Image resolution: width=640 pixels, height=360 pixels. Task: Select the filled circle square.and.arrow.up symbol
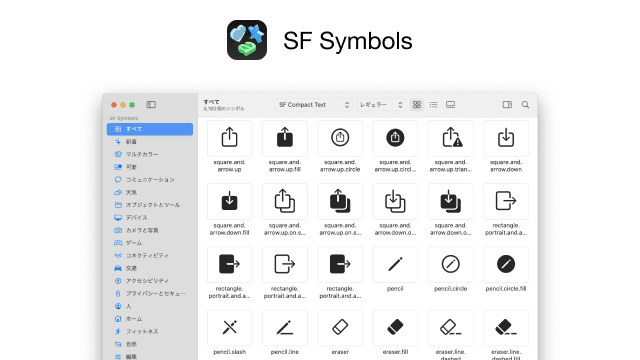pos(395,138)
